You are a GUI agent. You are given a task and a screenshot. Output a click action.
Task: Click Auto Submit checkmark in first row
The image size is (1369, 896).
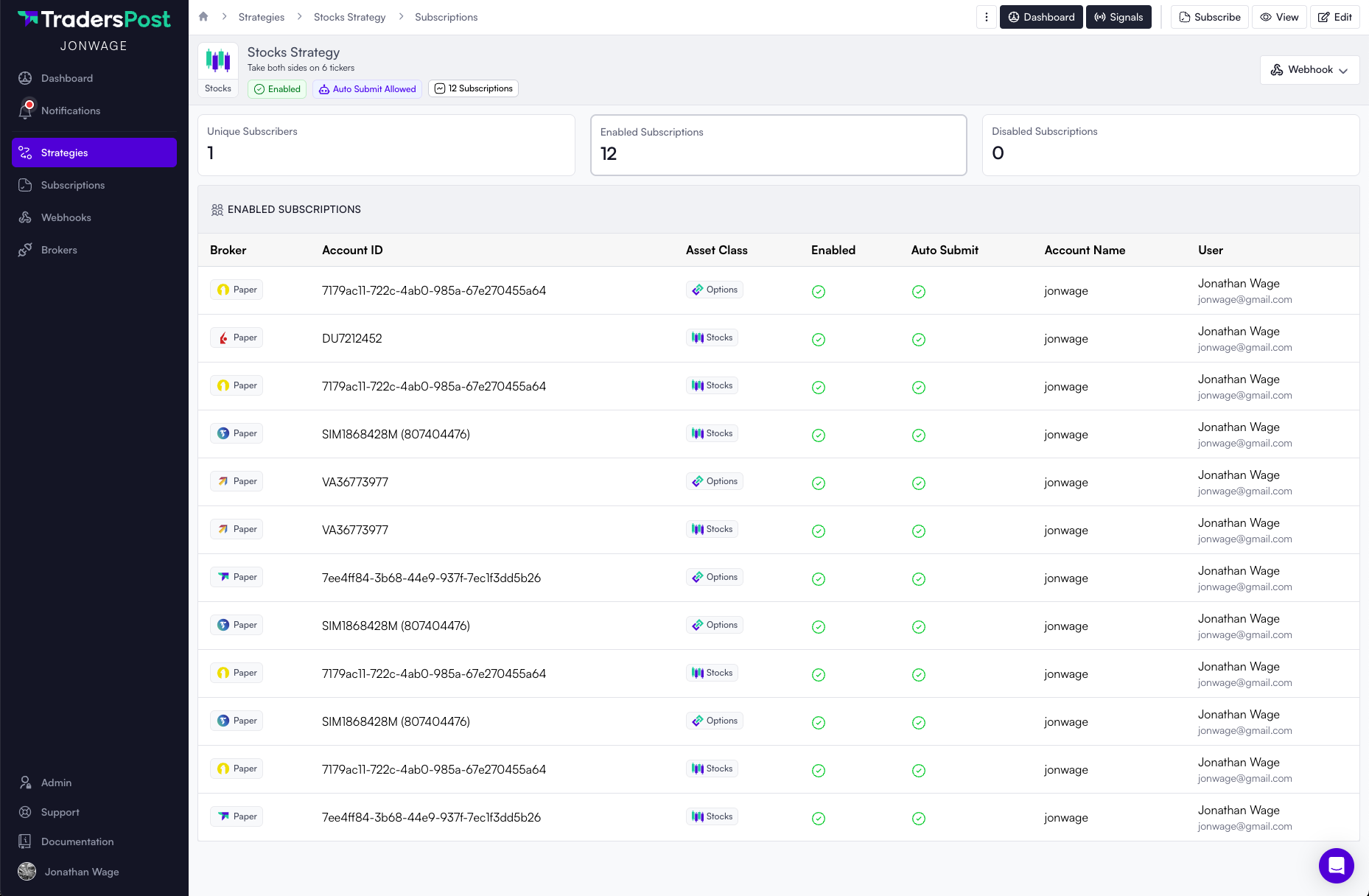click(x=918, y=292)
